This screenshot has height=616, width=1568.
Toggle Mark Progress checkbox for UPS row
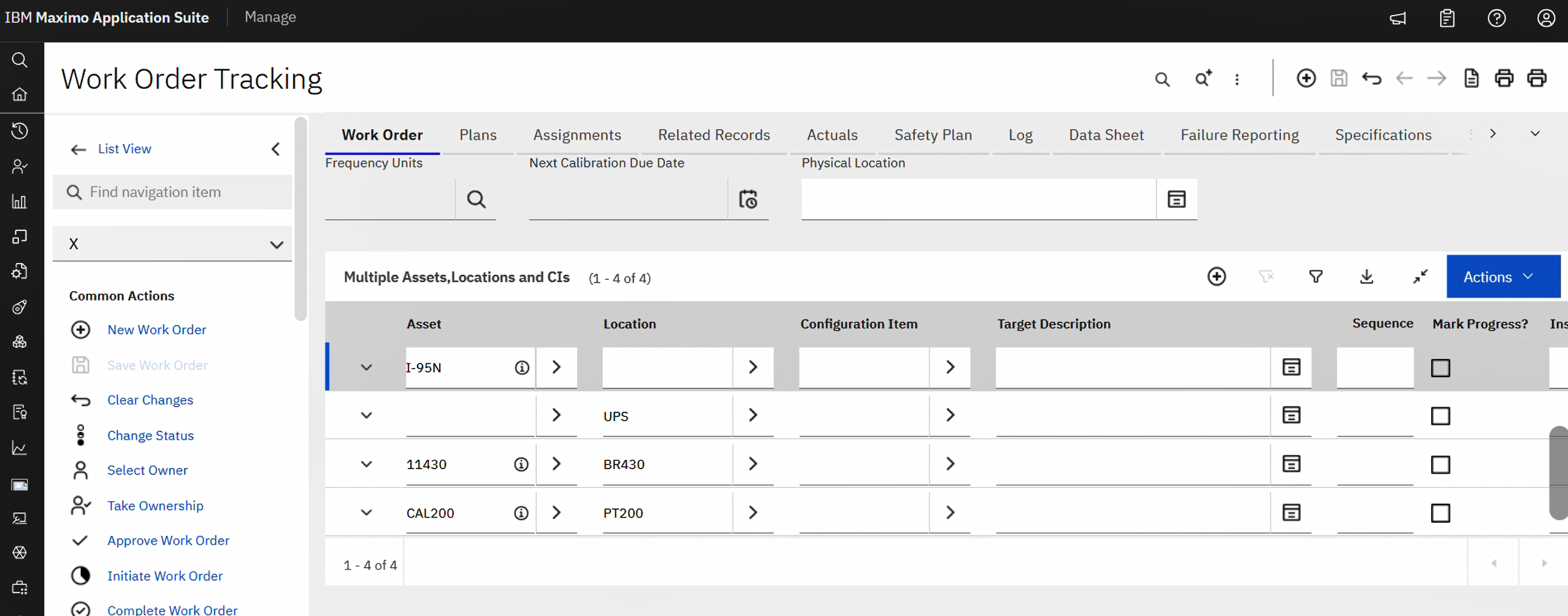click(x=1440, y=416)
